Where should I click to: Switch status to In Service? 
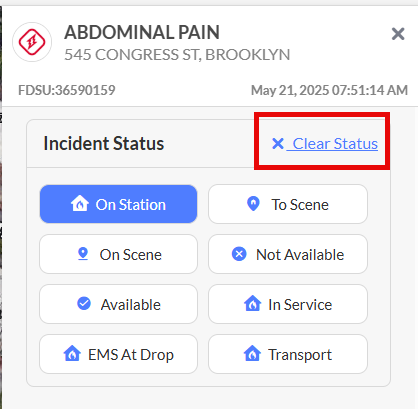[x=288, y=304]
